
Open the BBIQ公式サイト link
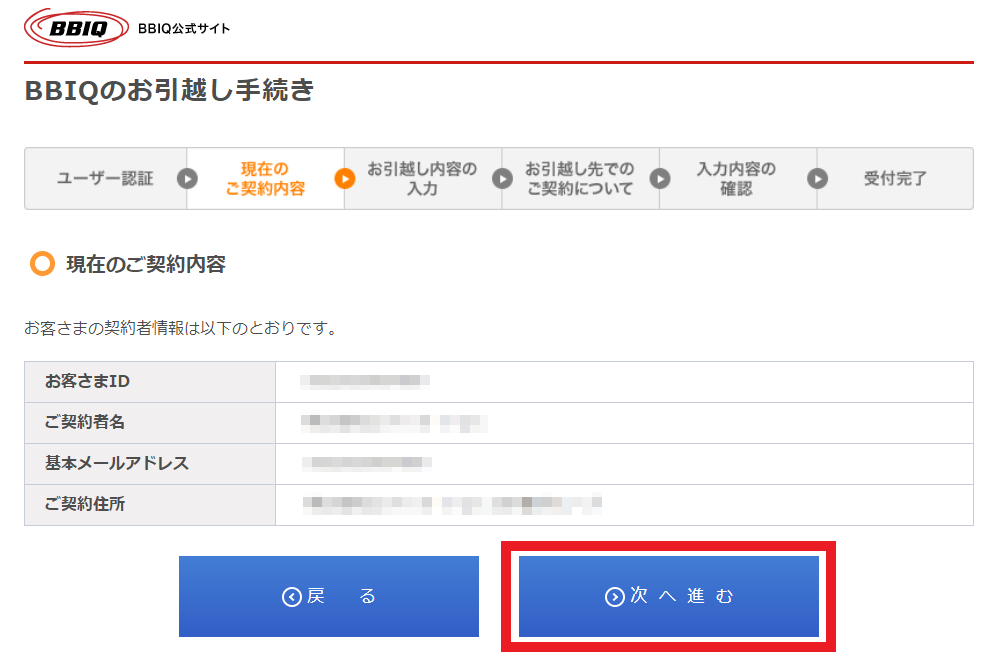tap(184, 28)
